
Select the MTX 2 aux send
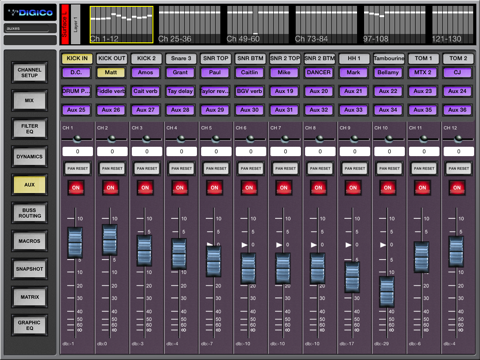pyautogui.click(x=423, y=72)
